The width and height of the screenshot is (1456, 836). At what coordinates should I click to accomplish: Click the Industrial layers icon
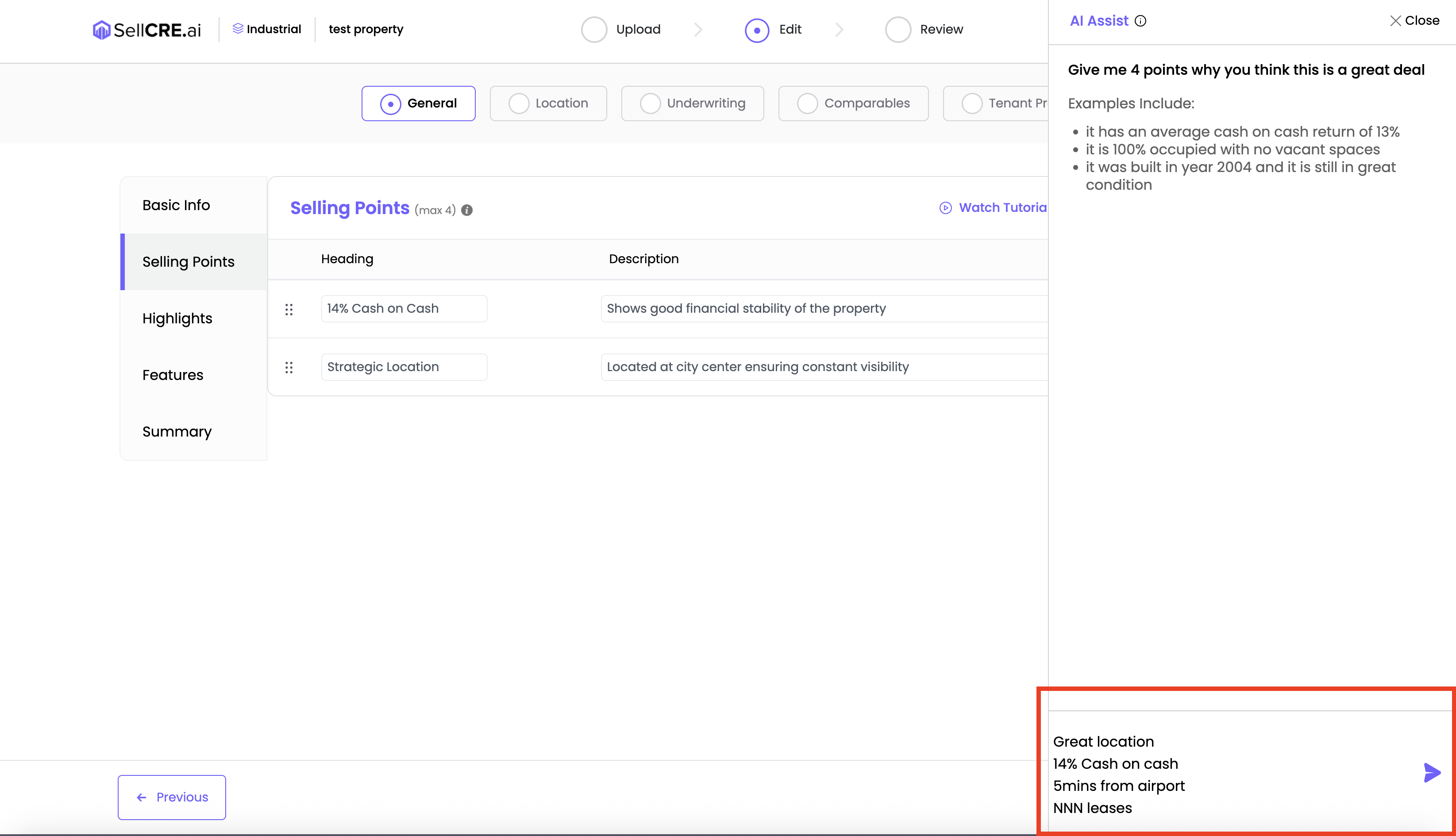238,29
